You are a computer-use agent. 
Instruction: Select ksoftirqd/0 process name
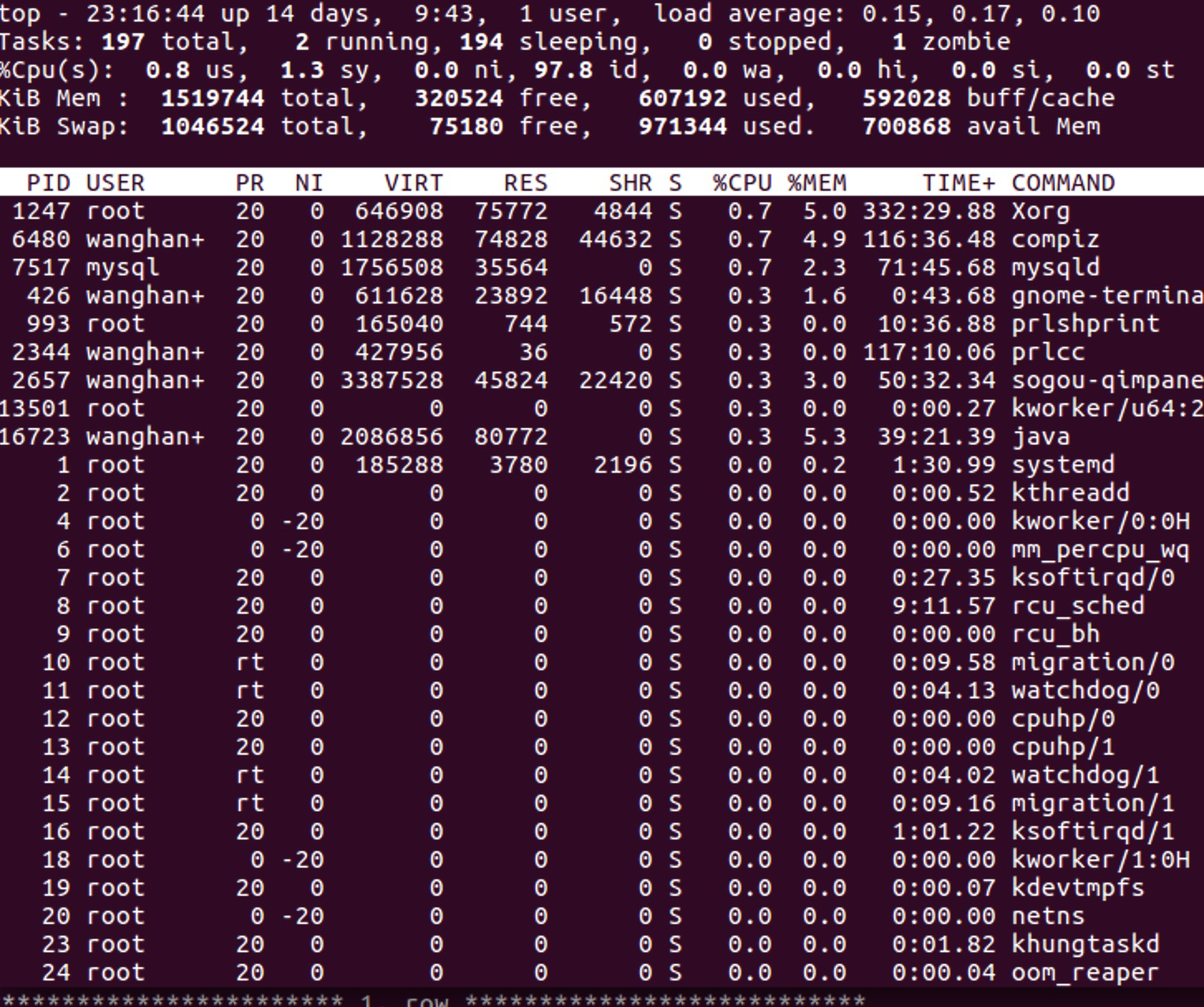[1093, 578]
